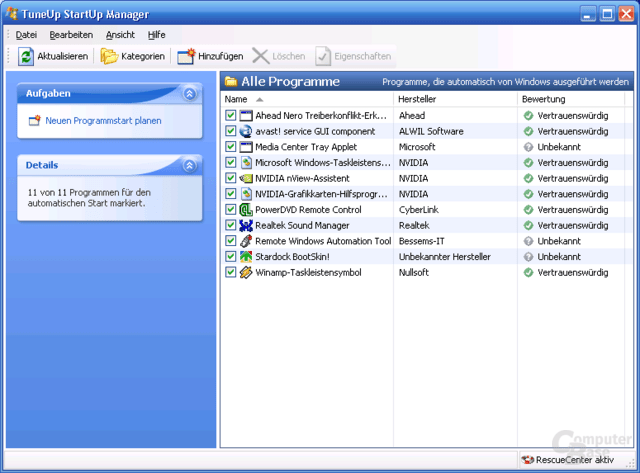This screenshot has width=640, height=473.
Task: Open the Hilfe menu
Action: point(156,35)
